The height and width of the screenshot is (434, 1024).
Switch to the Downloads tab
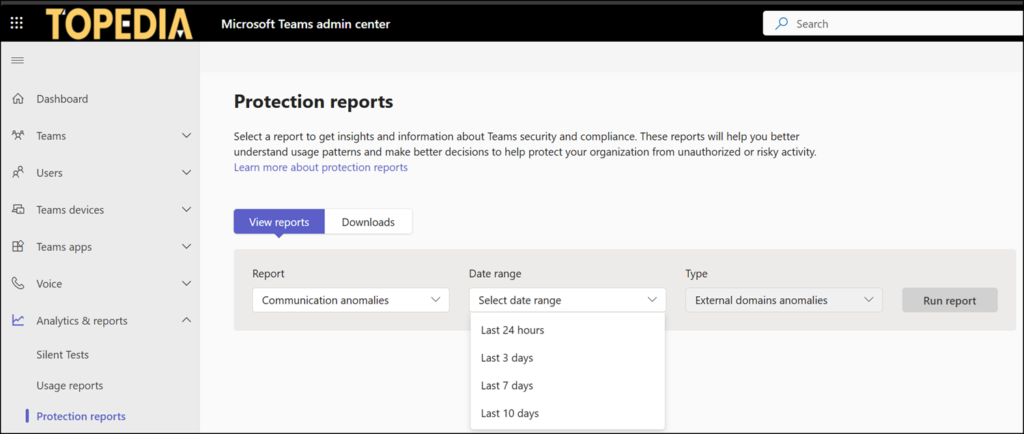pos(368,222)
